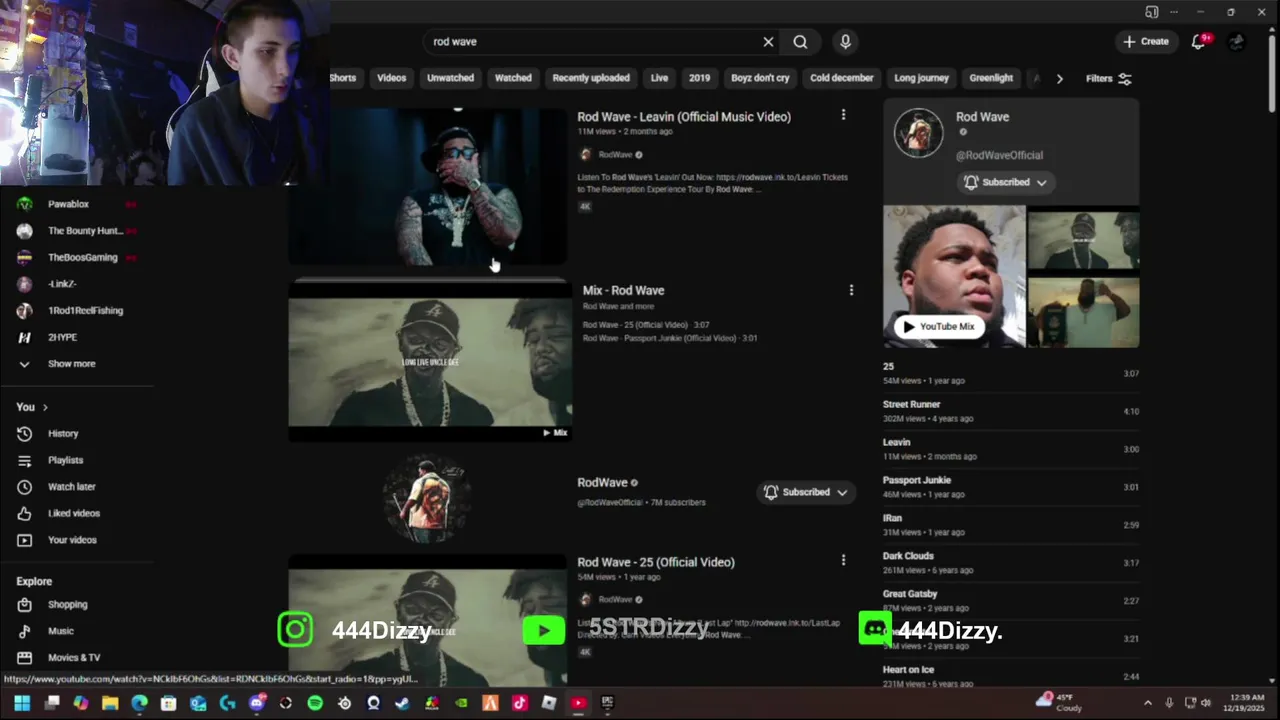This screenshot has height=720, width=1280.
Task: Play IRan from the panel list
Action: click(x=1011, y=525)
